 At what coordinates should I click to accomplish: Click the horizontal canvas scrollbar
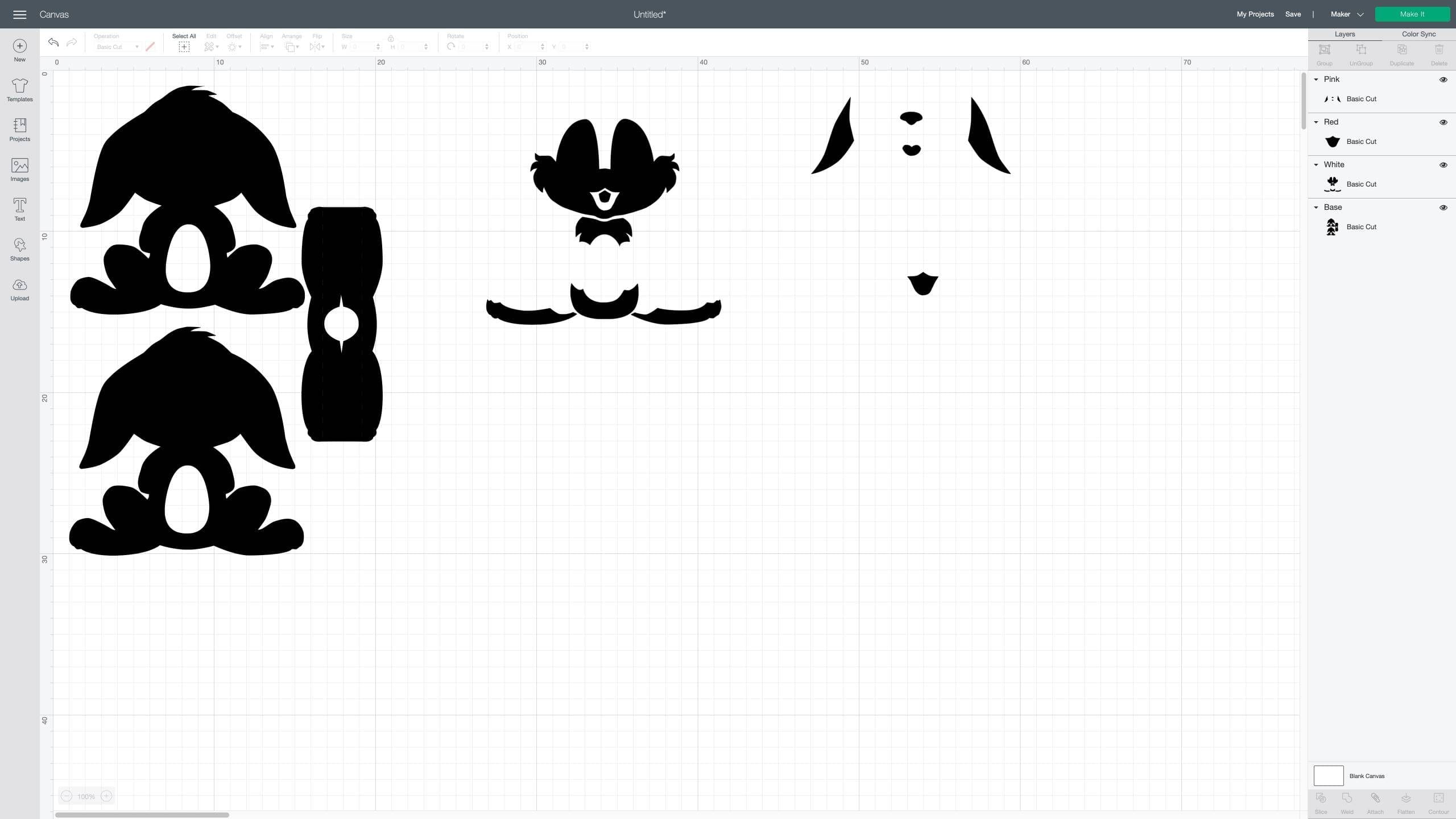(142, 815)
